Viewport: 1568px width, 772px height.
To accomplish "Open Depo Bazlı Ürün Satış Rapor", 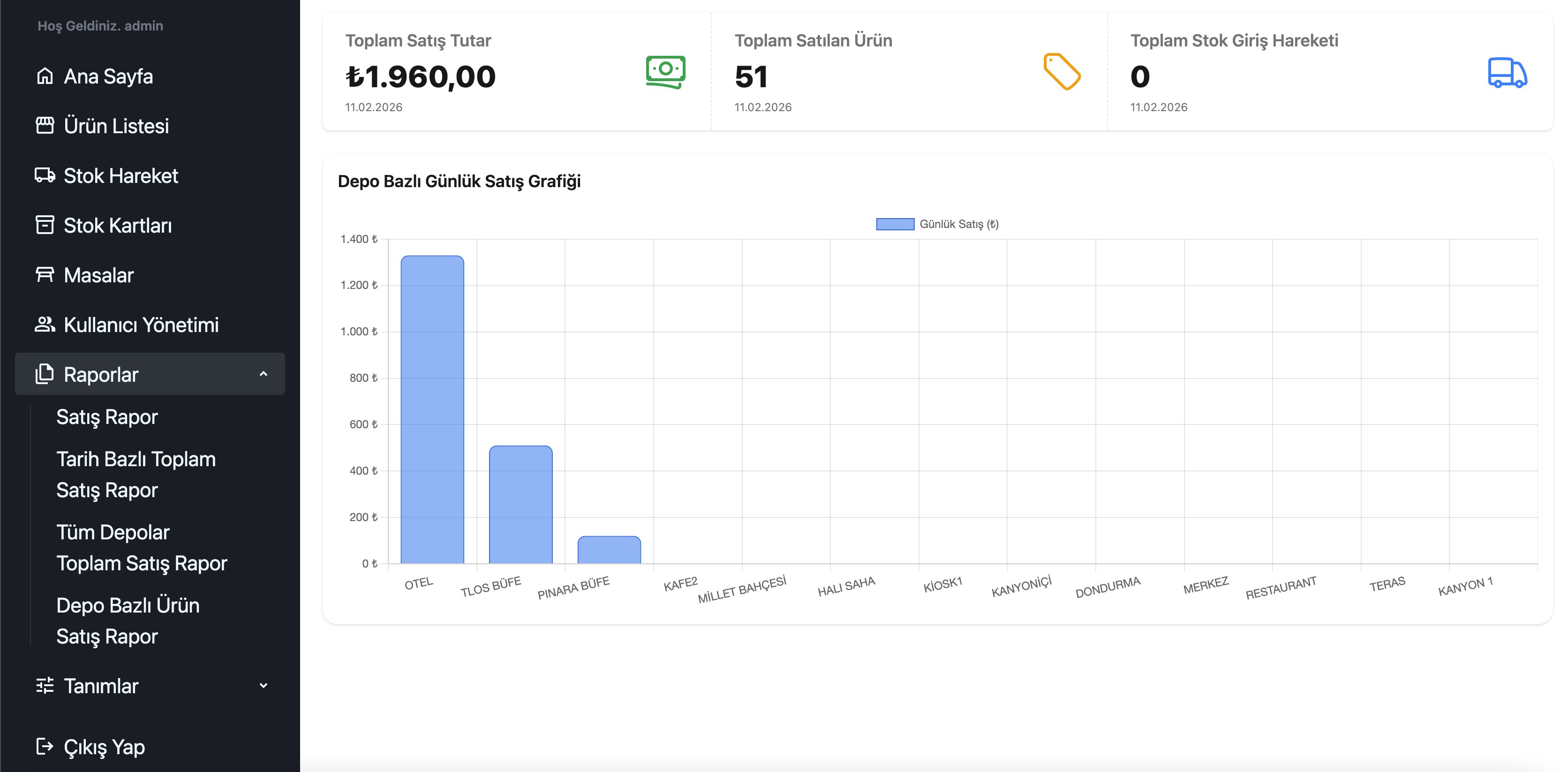I will pyautogui.click(x=128, y=621).
